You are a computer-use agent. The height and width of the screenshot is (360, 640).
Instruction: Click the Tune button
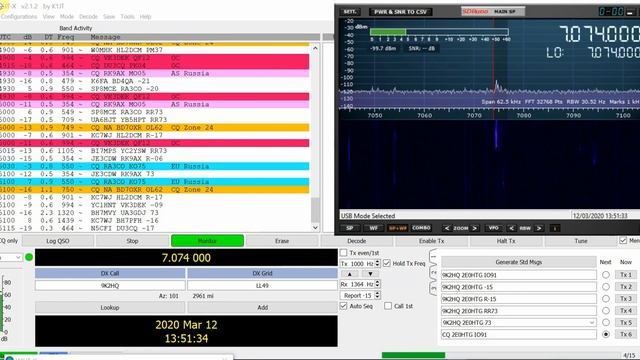(x=581, y=241)
